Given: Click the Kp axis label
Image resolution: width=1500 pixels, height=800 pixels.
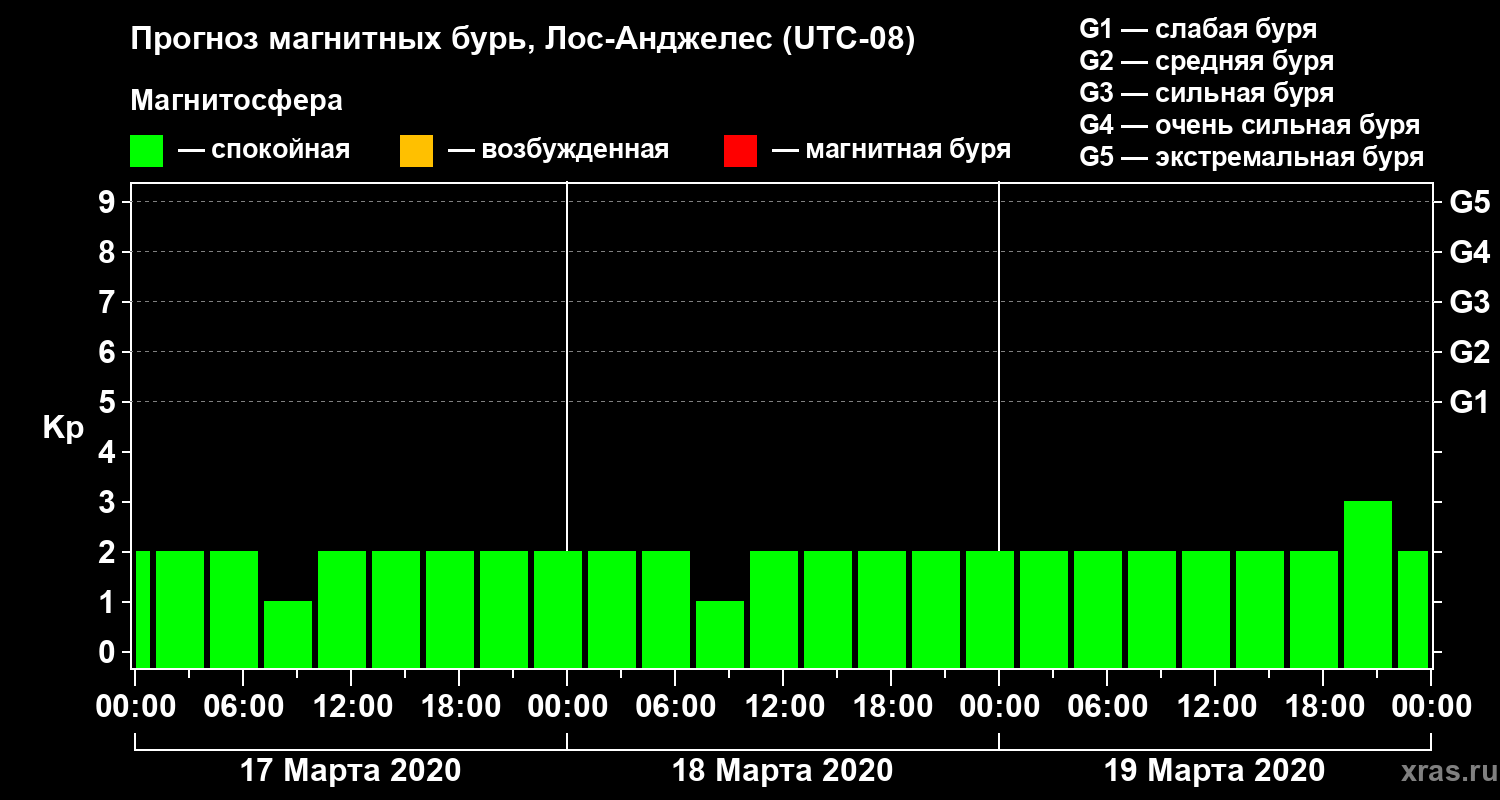Looking at the screenshot, I should click(63, 430).
